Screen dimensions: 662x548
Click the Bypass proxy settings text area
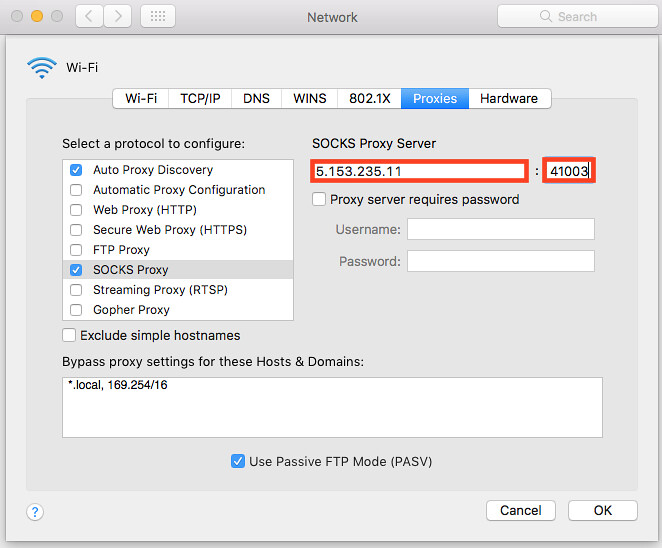click(x=332, y=407)
